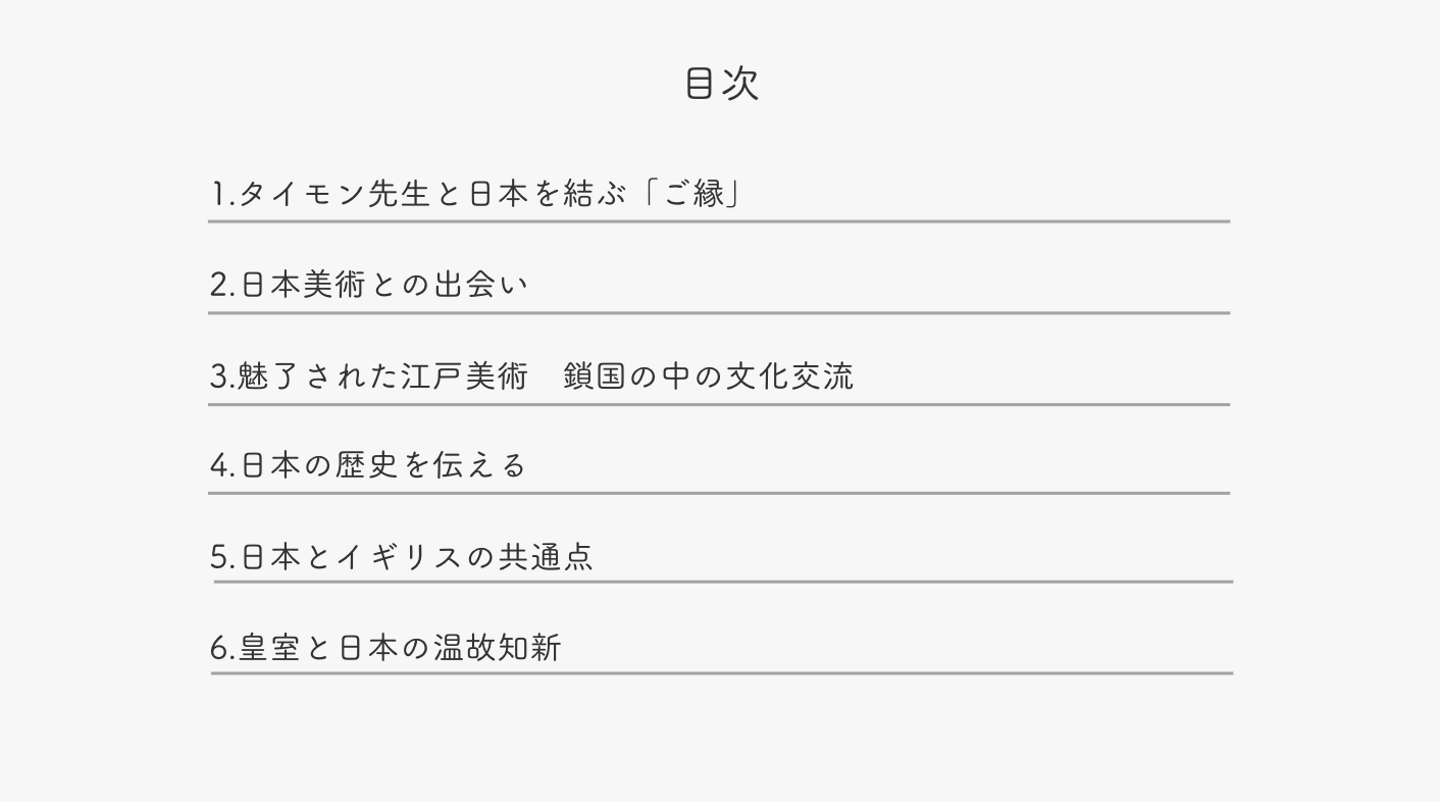Click the 温故知新 phrase in item 6
This screenshot has height=802, width=1440.
497,648
